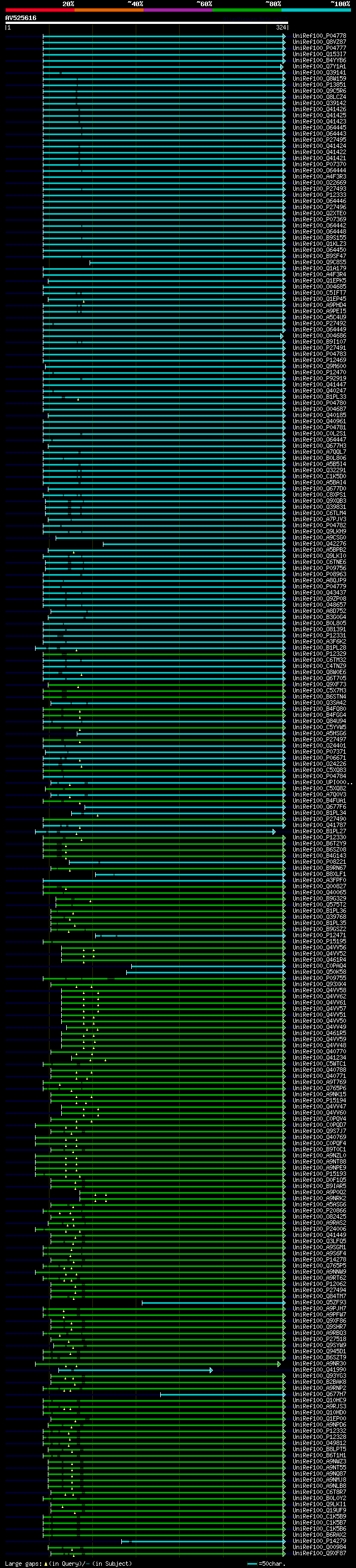Viewport: 356px width, 1568px height.
Task: Select hit label UniRef100_Q677F6
Action: pyautogui.click(x=319, y=807)
